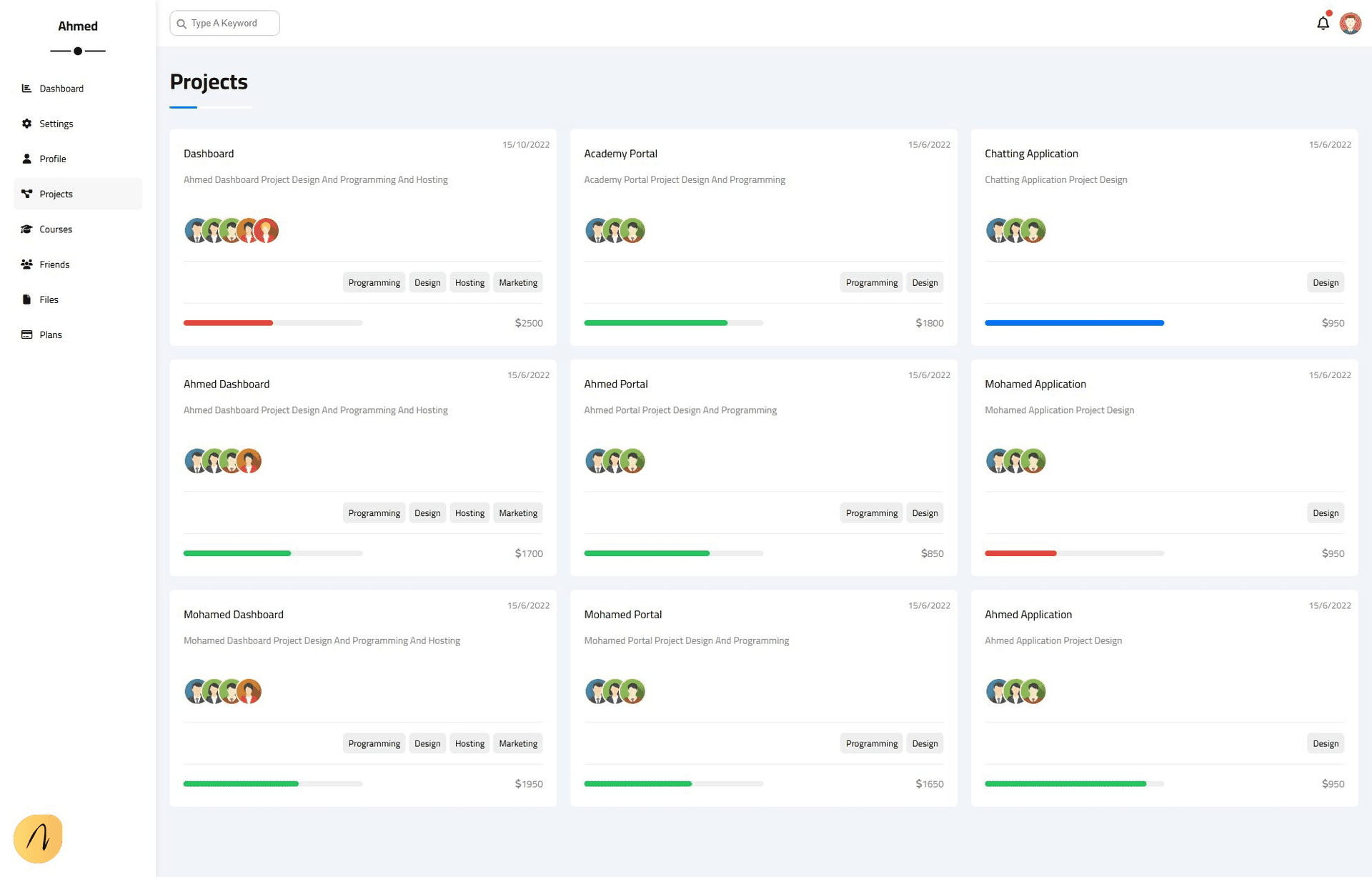Click Hosting tag on the Dashboard card
The image size is (1372, 877).
[469, 282]
